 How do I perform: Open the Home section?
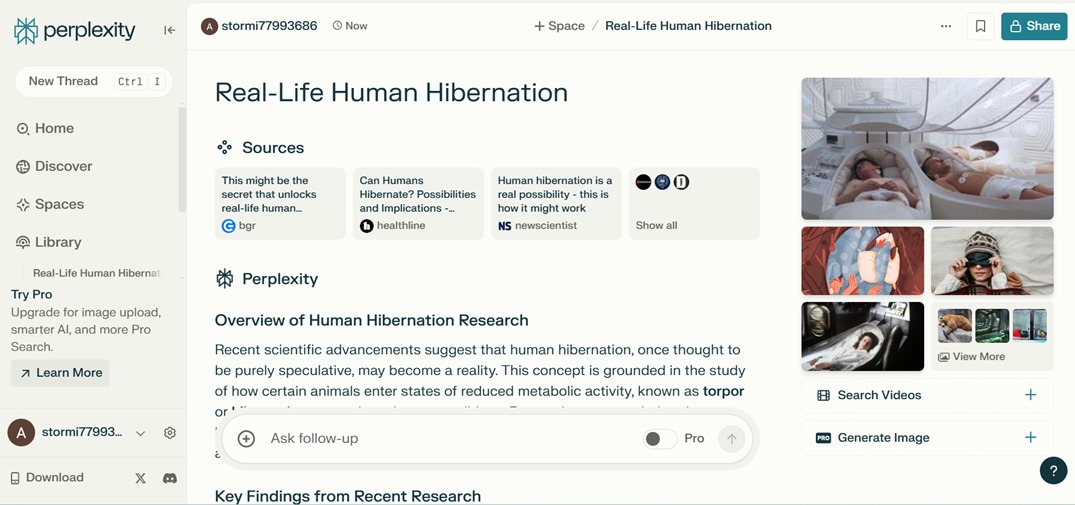coord(45,128)
